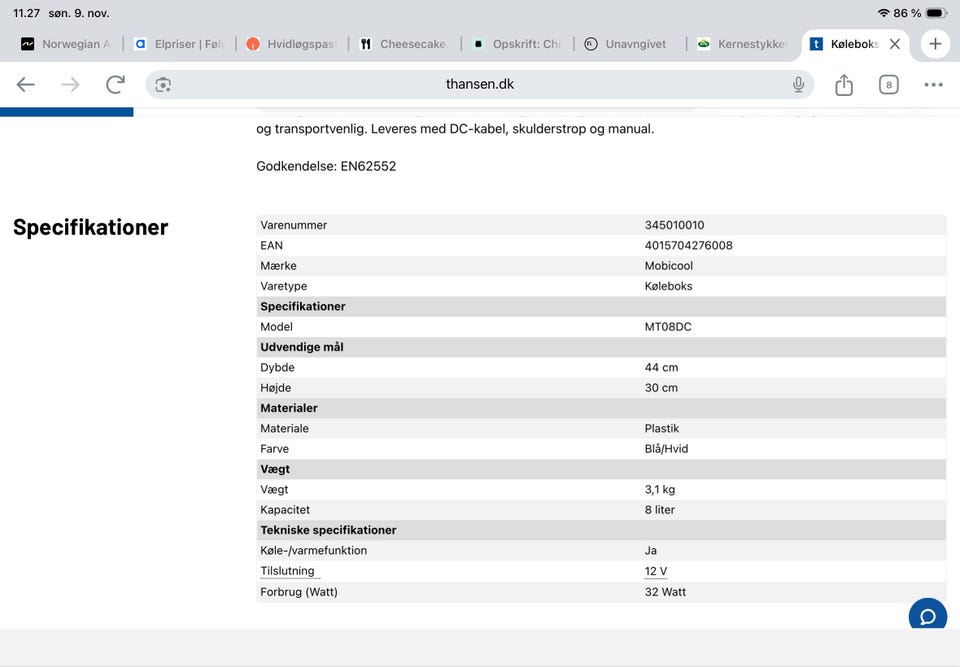Viewport: 960px width, 667px height.
Task: Tap the microphone voice search icon
Action: (x=798, y=85)
